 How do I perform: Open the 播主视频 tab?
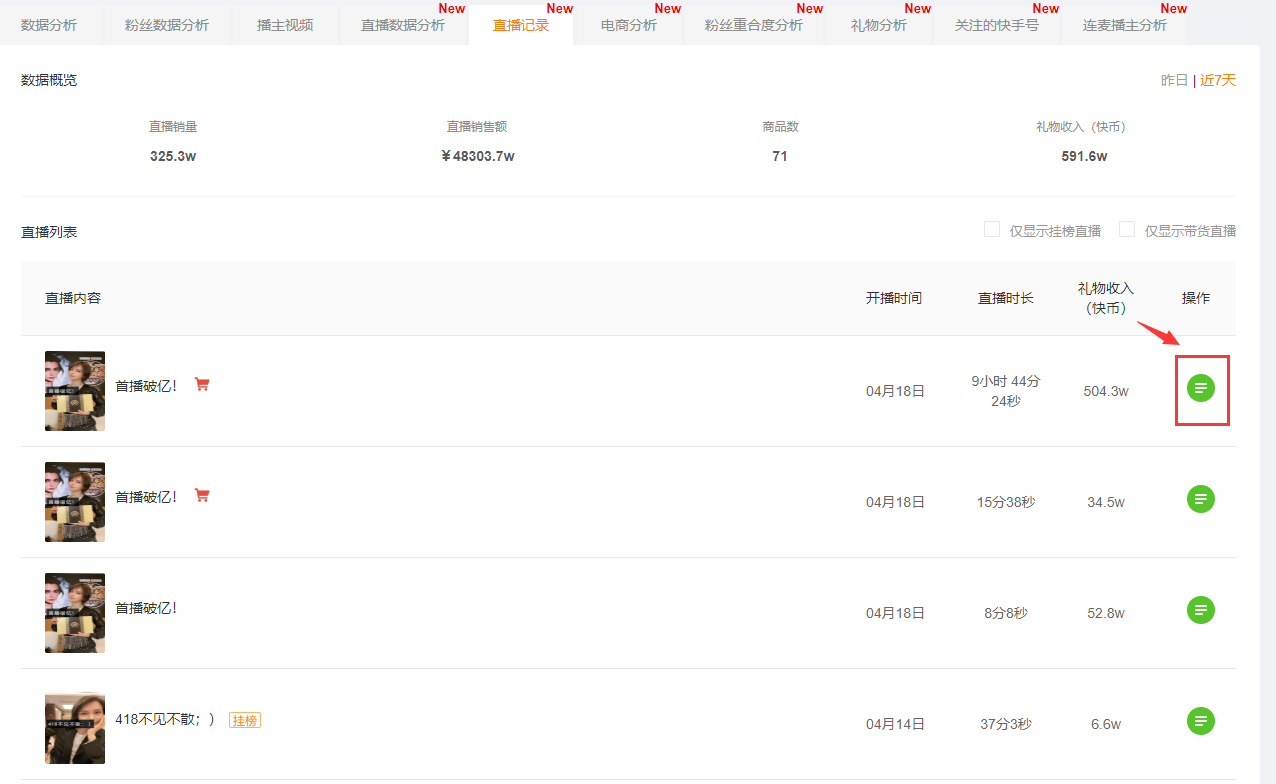285,25
